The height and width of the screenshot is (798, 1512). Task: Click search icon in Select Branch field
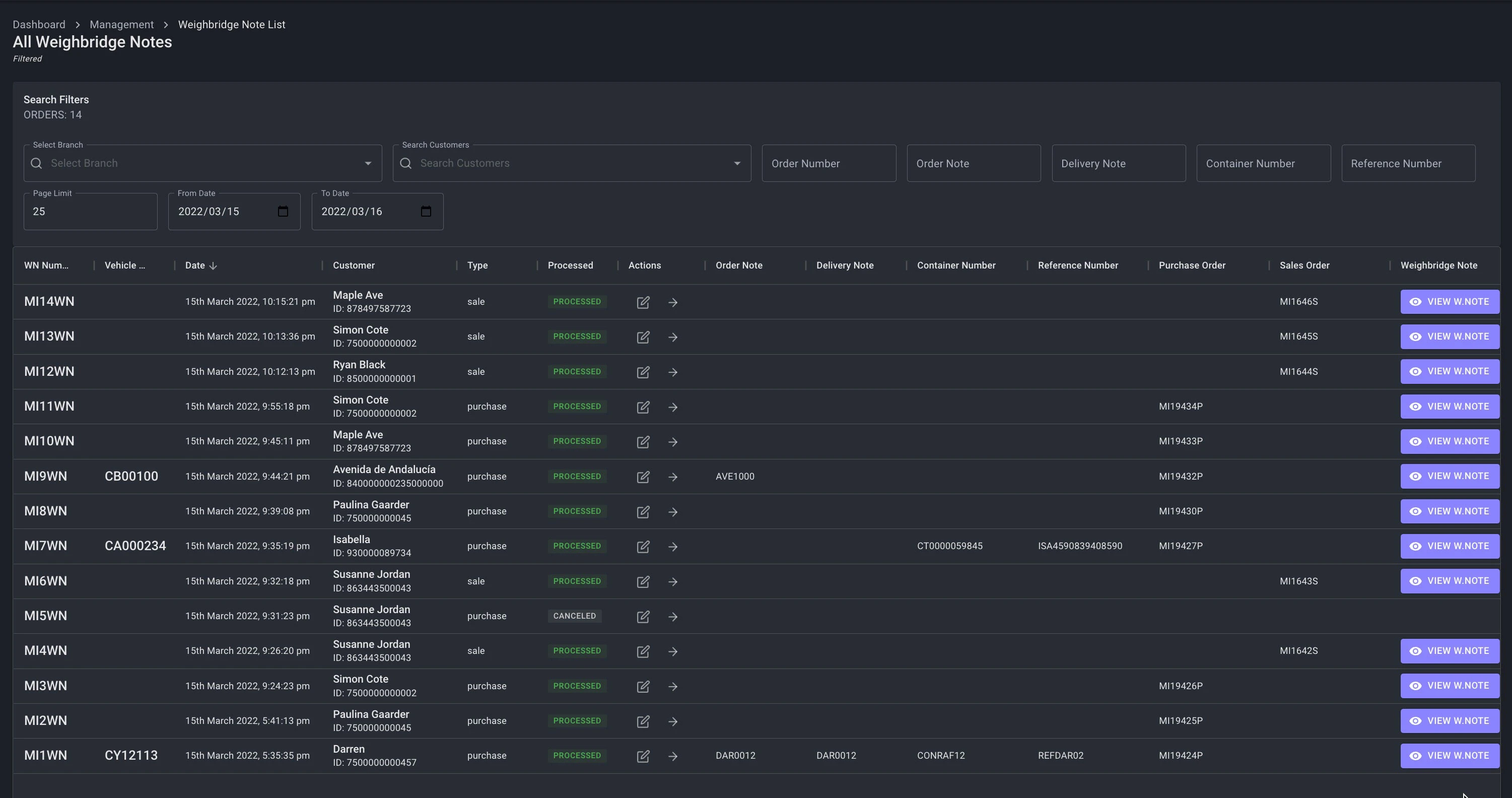36,163
